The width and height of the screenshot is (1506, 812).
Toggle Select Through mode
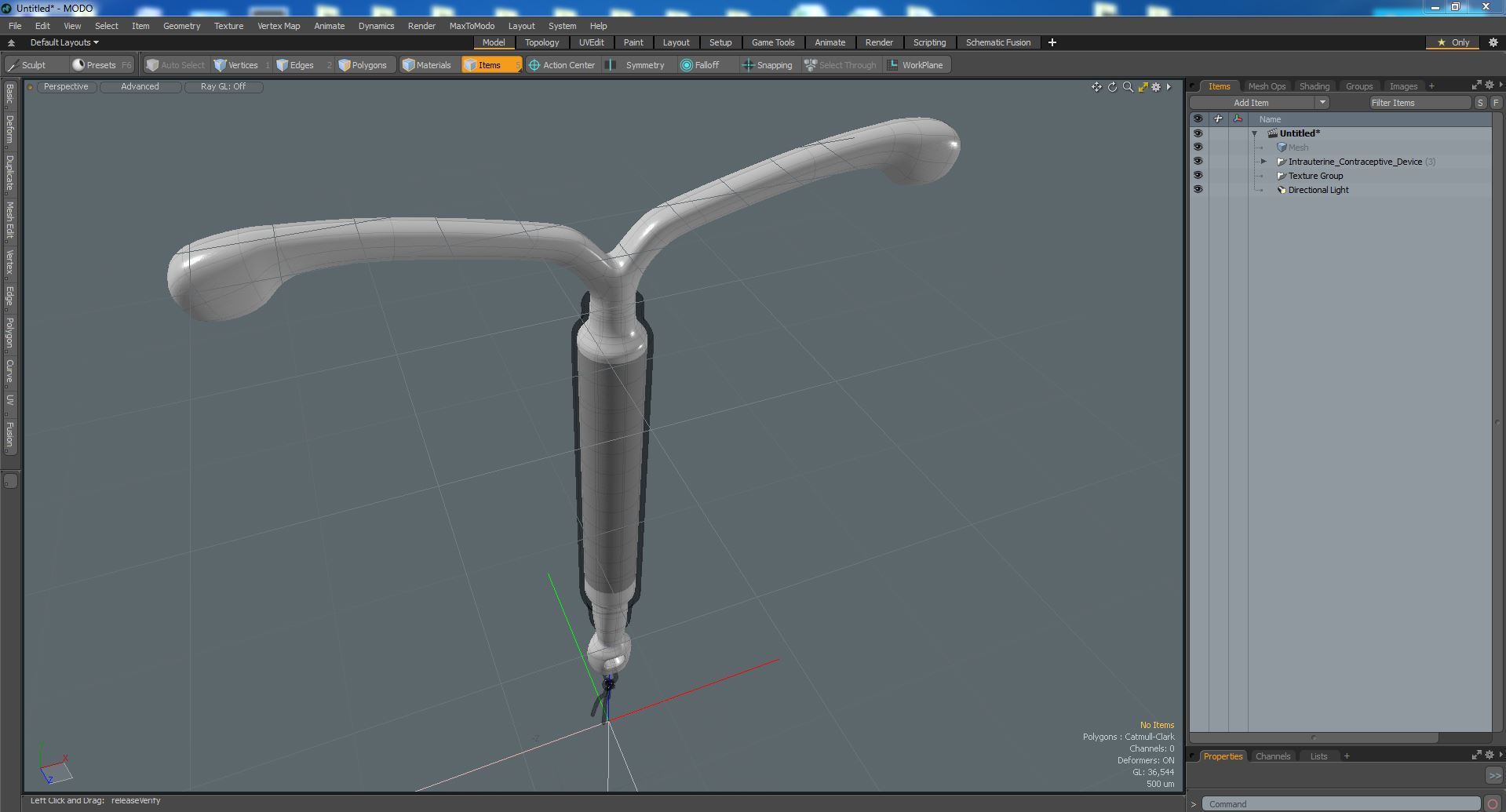pos(841,65)
